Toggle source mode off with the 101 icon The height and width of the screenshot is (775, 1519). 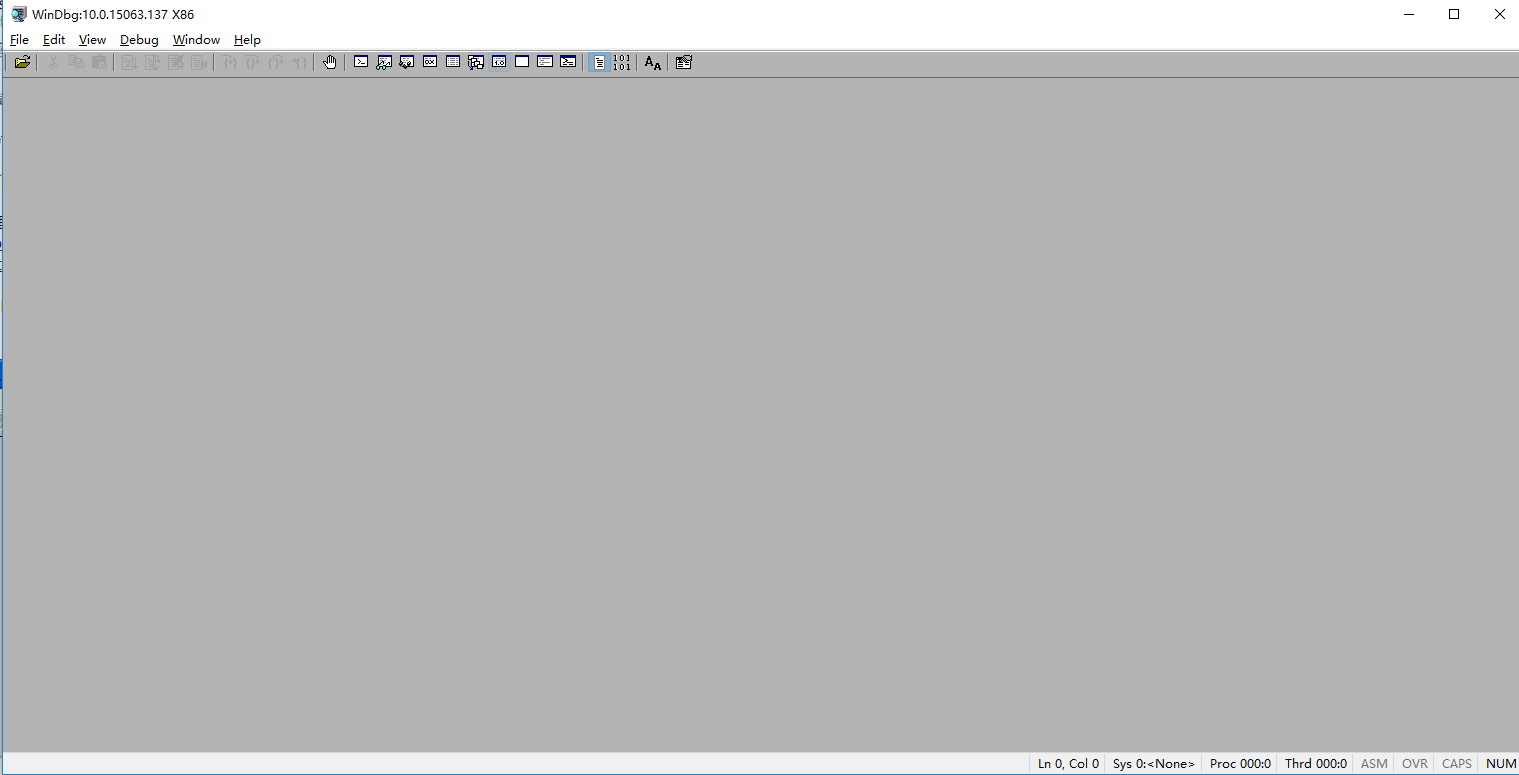[622, 62]
